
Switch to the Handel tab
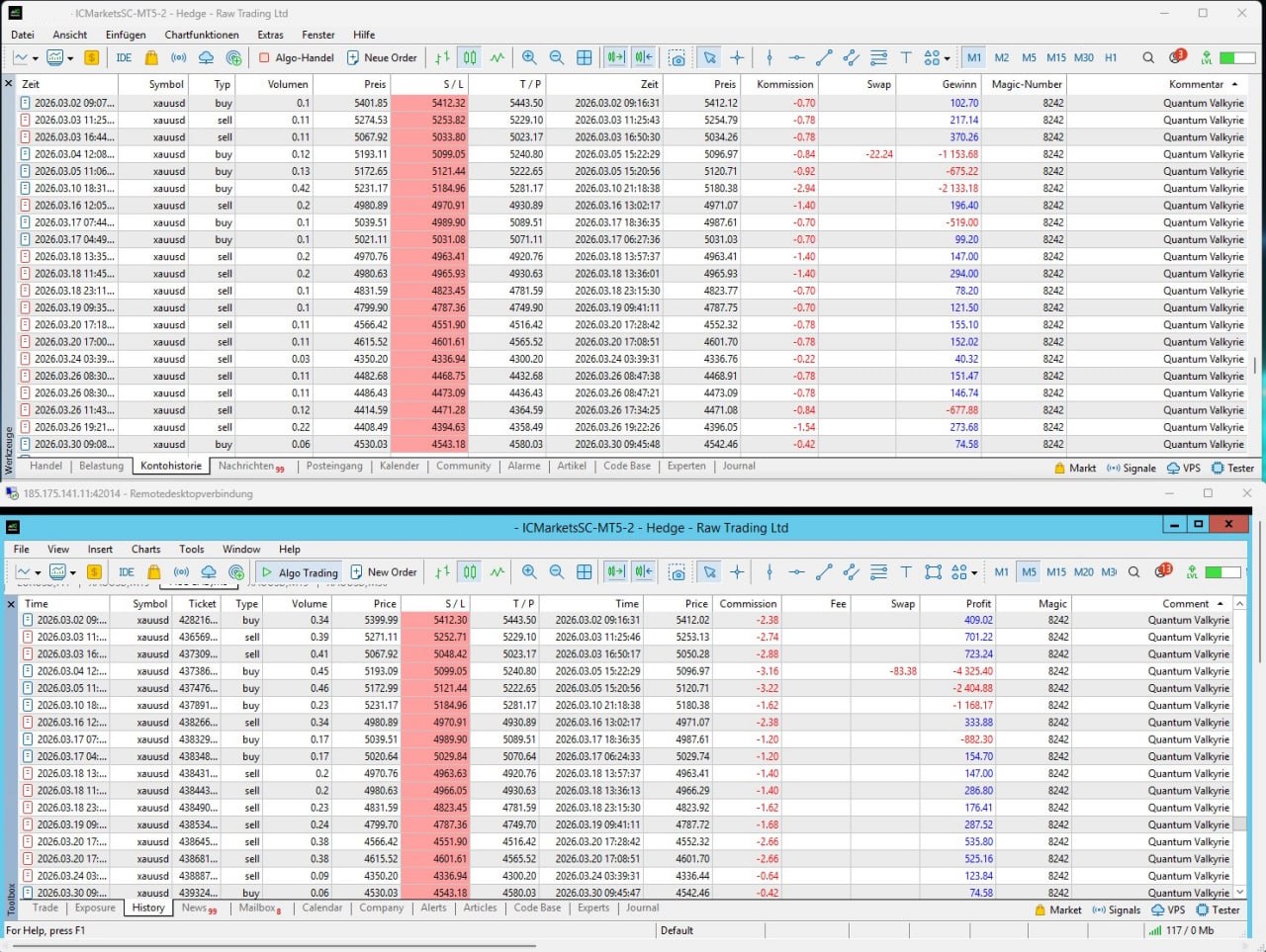click(46, 466)
